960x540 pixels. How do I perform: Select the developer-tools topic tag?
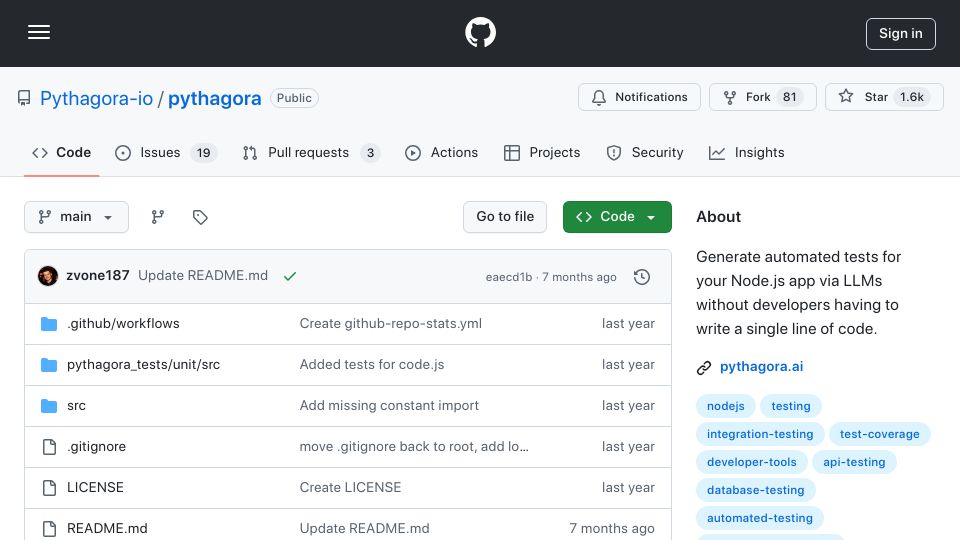point(751,462)
